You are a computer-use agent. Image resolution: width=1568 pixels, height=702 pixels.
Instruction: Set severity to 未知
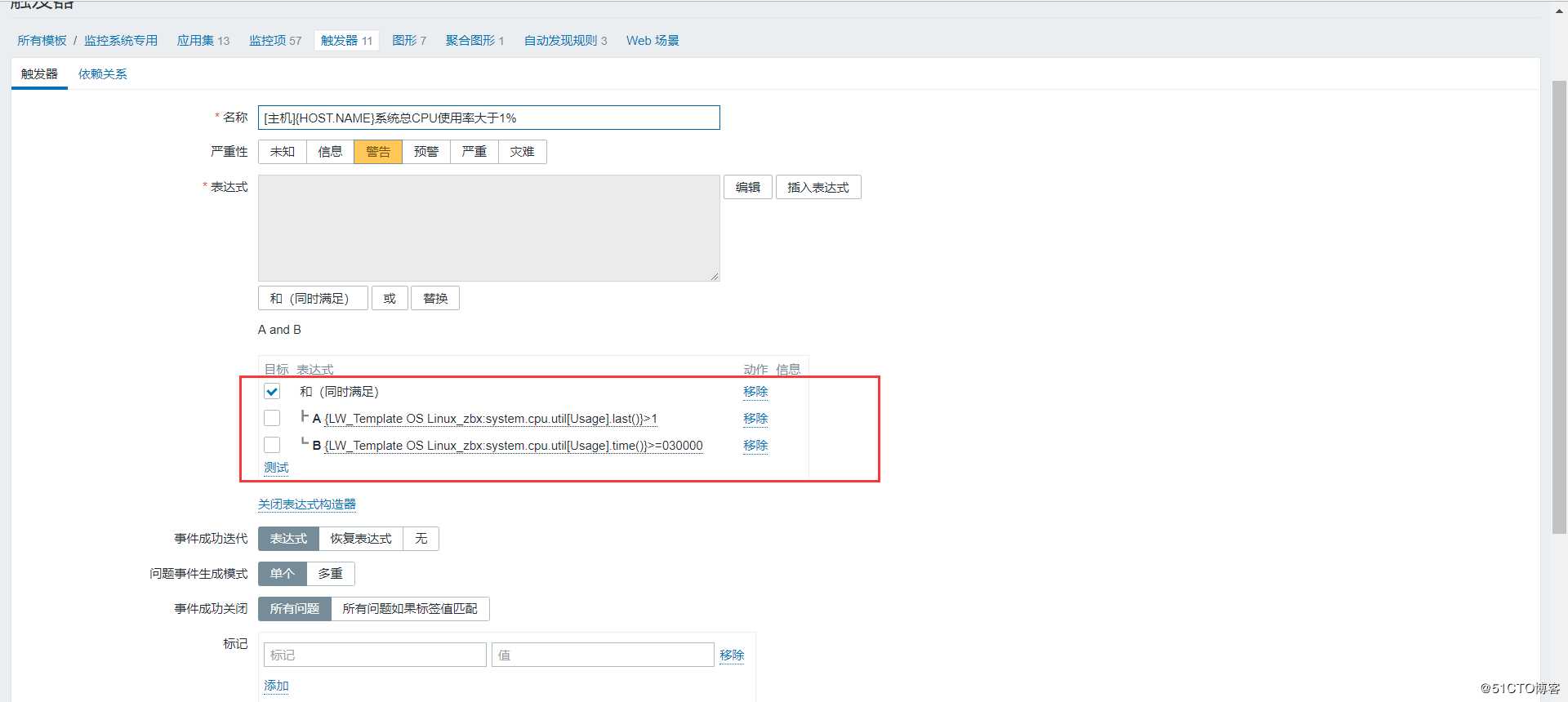pos(283,152)
